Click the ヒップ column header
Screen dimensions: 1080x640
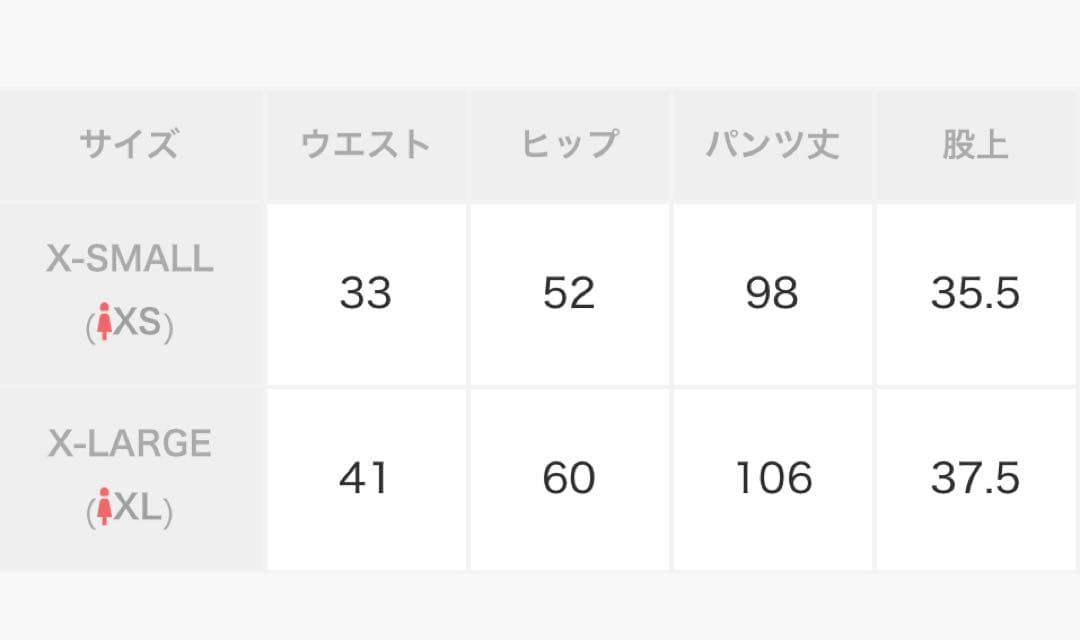coord(569,146)
